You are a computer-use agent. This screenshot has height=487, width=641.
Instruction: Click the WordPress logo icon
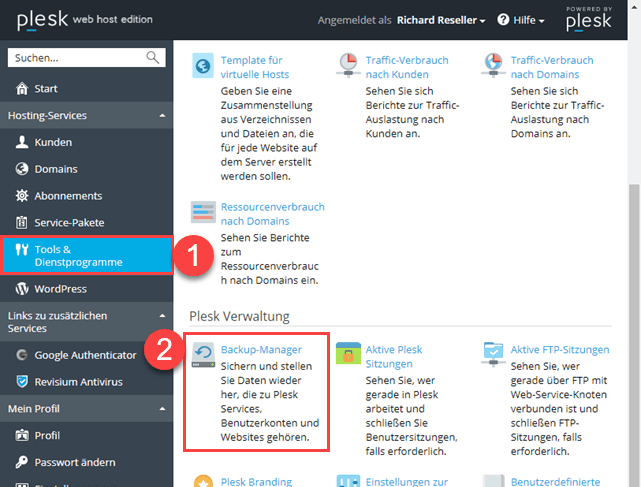click(x=22, y=289)
